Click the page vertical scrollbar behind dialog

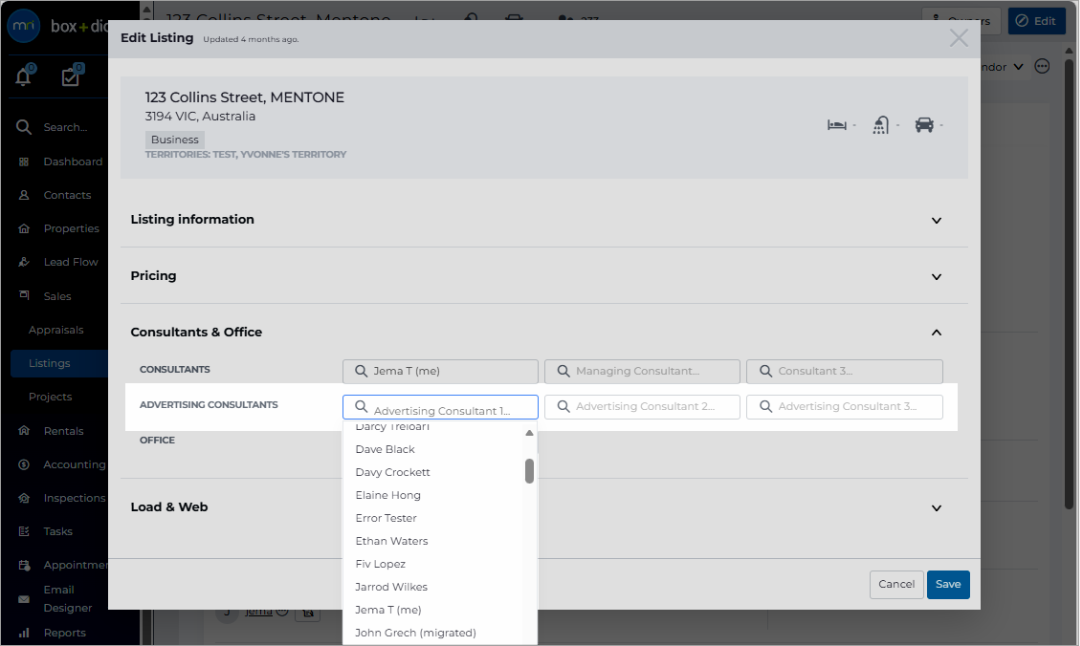[1069, 284]
